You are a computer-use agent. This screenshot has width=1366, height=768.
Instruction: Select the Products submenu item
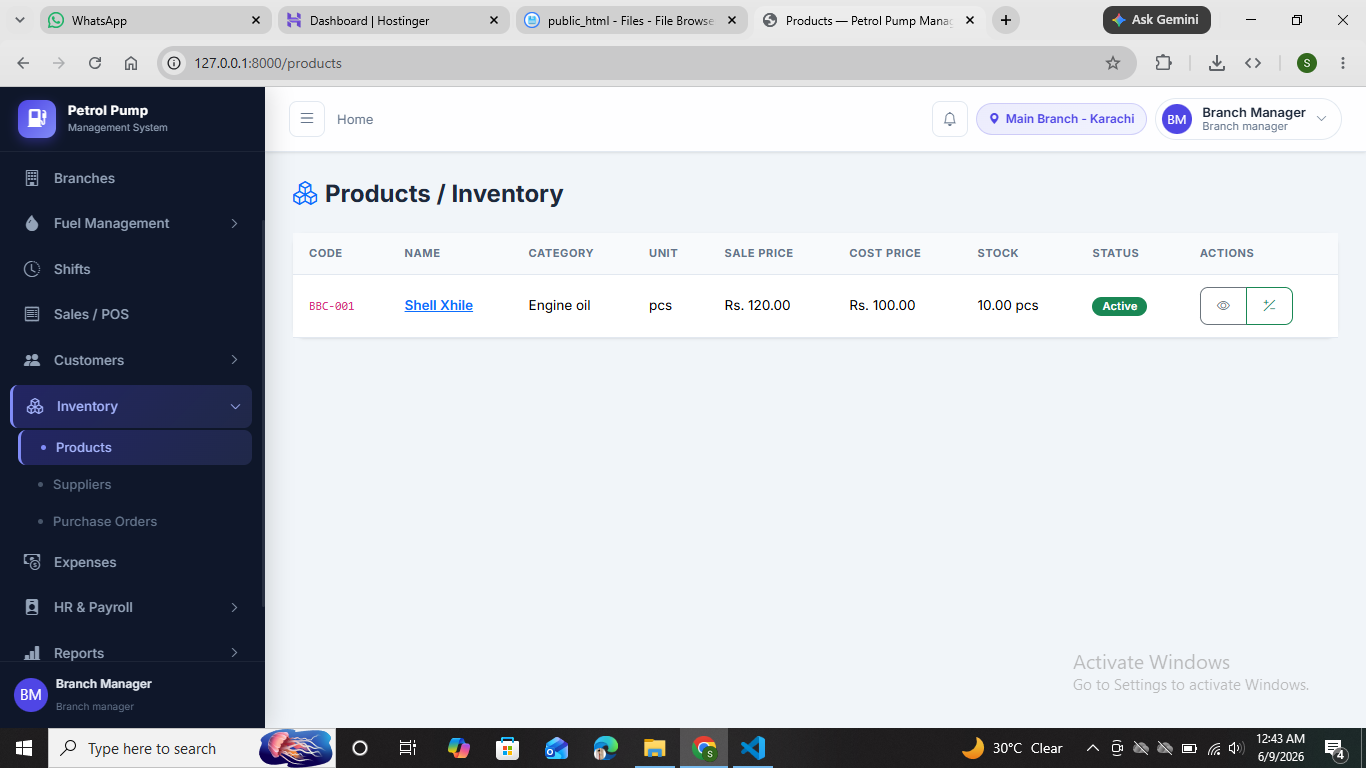point(135,447)
